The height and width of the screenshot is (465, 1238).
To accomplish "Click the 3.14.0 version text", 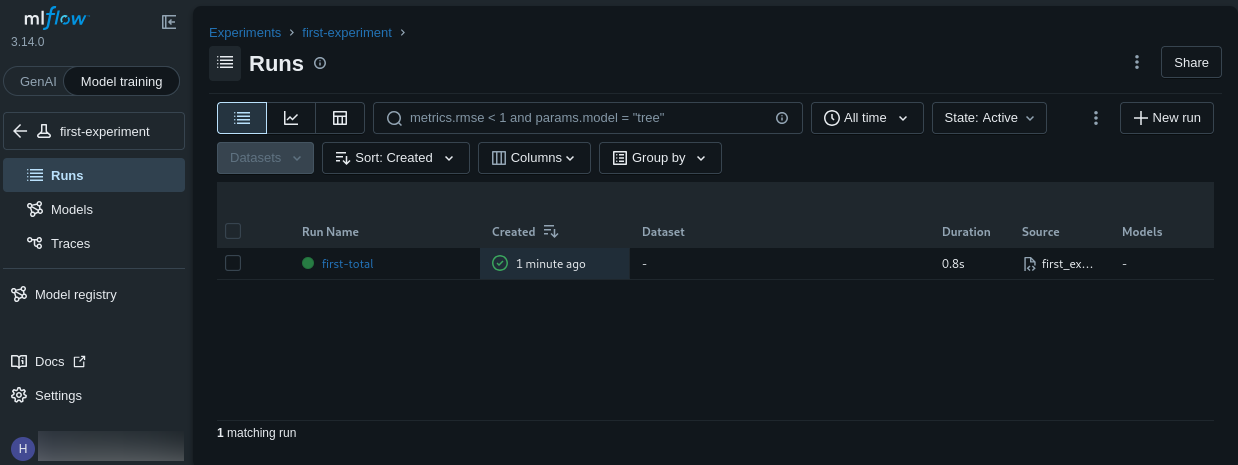I will pyautogui.click(x=28, y=42).
